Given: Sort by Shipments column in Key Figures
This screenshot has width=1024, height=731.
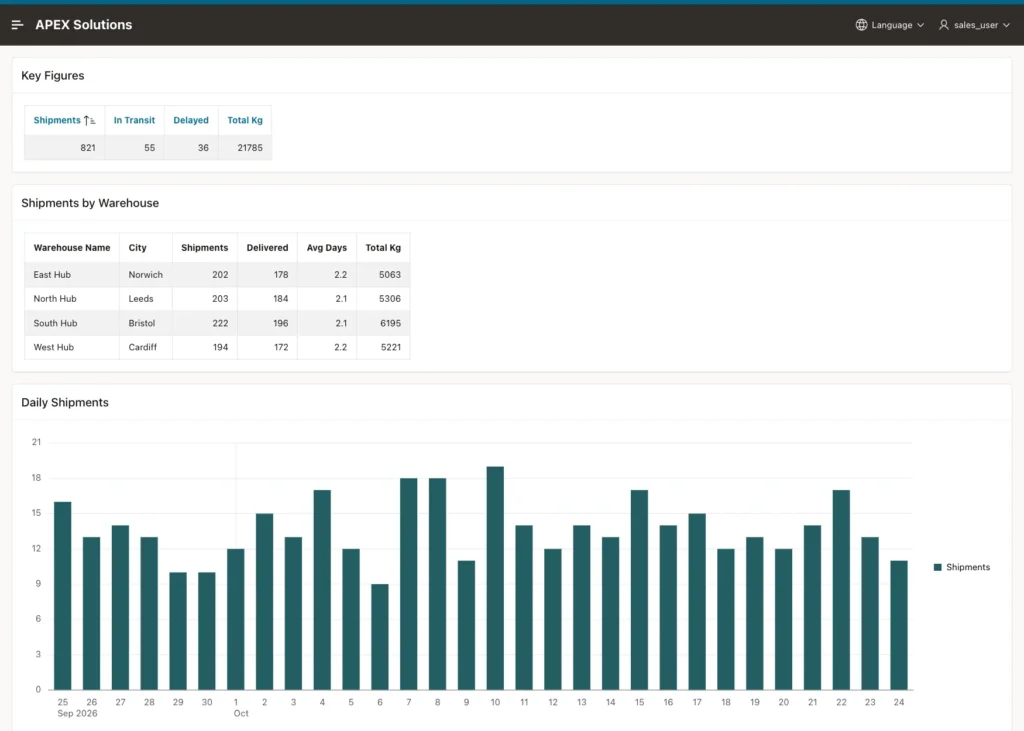Looking at the screenshot, I should coord(57,120).
